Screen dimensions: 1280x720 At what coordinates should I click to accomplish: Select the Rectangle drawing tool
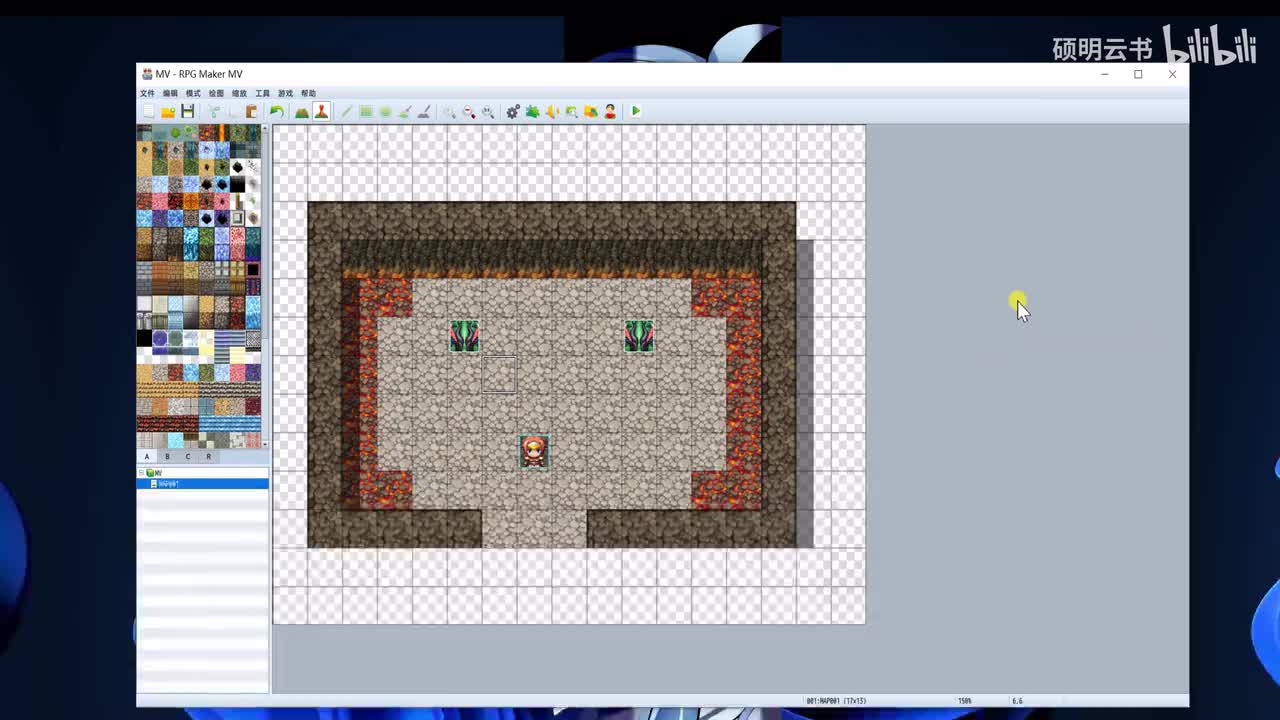tap(366, 112)
